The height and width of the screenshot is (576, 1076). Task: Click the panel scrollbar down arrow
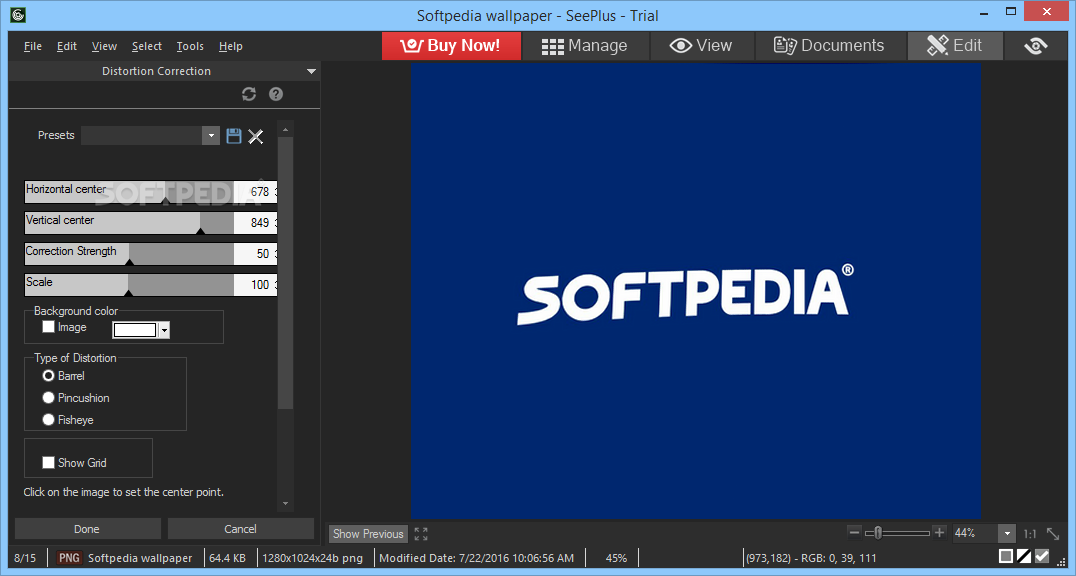[x=285, y=503]
